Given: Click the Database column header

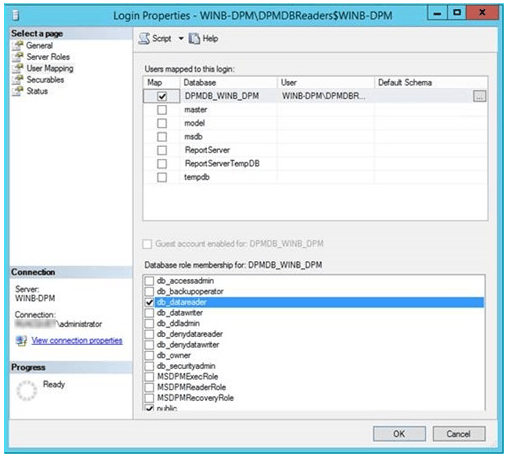Looking at the screenshot, I should pos(228,83).
